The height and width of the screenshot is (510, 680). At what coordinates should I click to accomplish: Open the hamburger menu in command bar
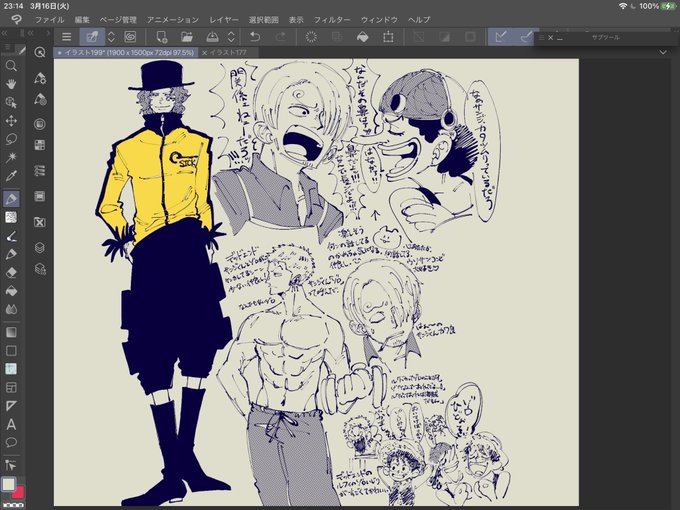coord(66,37)
